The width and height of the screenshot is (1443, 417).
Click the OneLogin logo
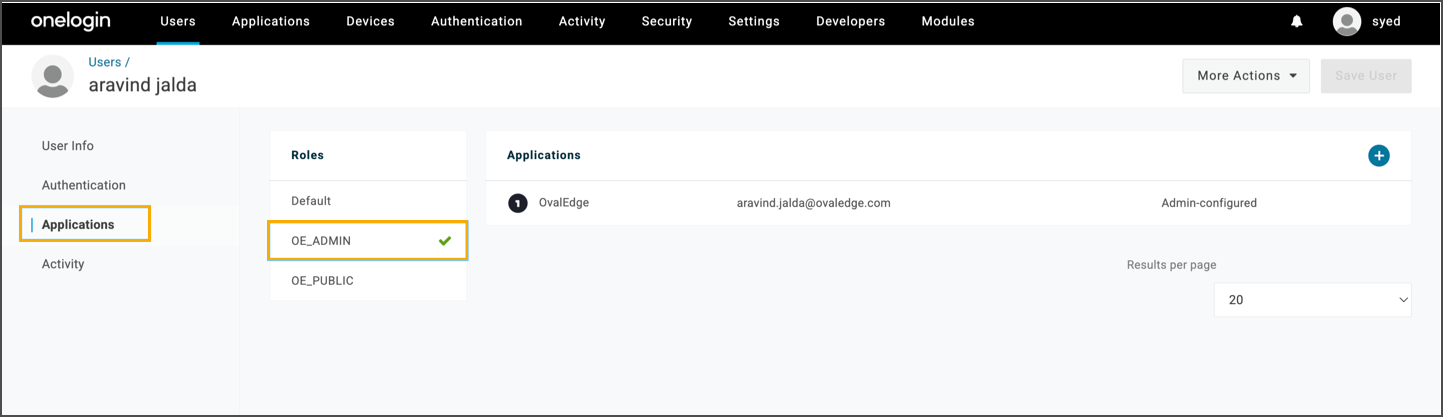pyautogui.click(x=70, y=22)
